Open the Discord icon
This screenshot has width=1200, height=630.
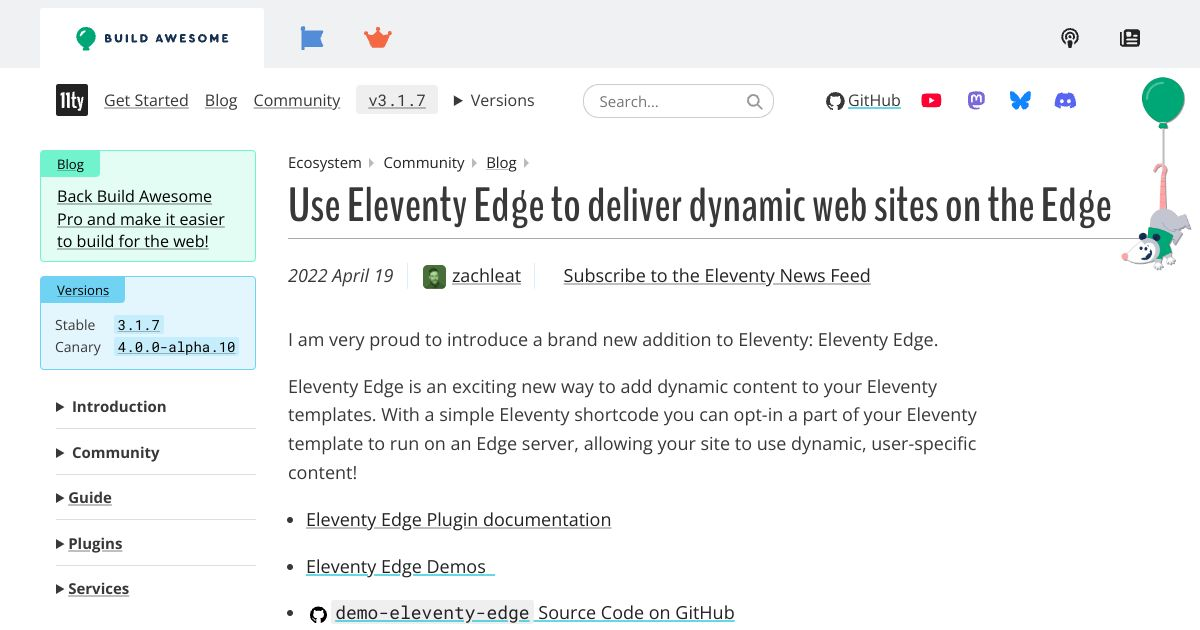[x=1066, y=100]
